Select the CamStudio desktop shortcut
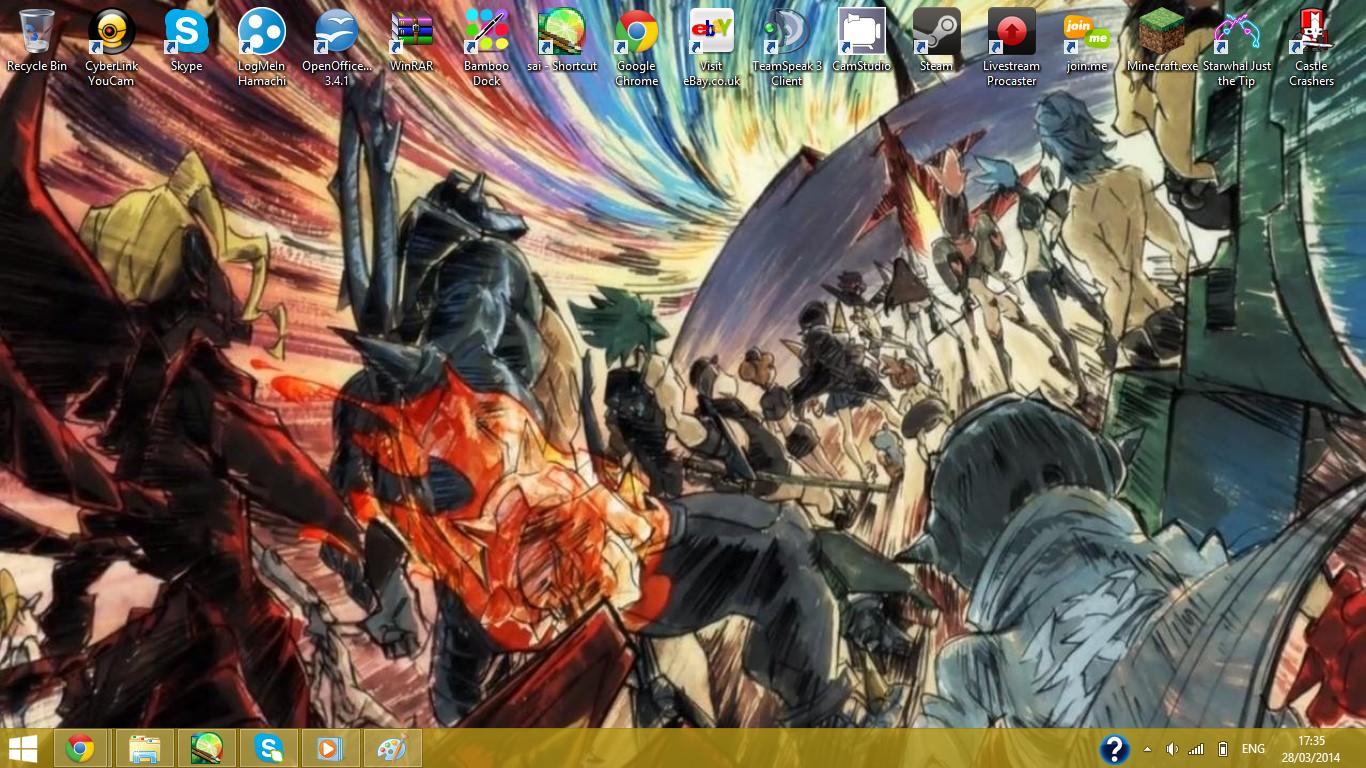Screen dimensions: 1366x768 861,41
